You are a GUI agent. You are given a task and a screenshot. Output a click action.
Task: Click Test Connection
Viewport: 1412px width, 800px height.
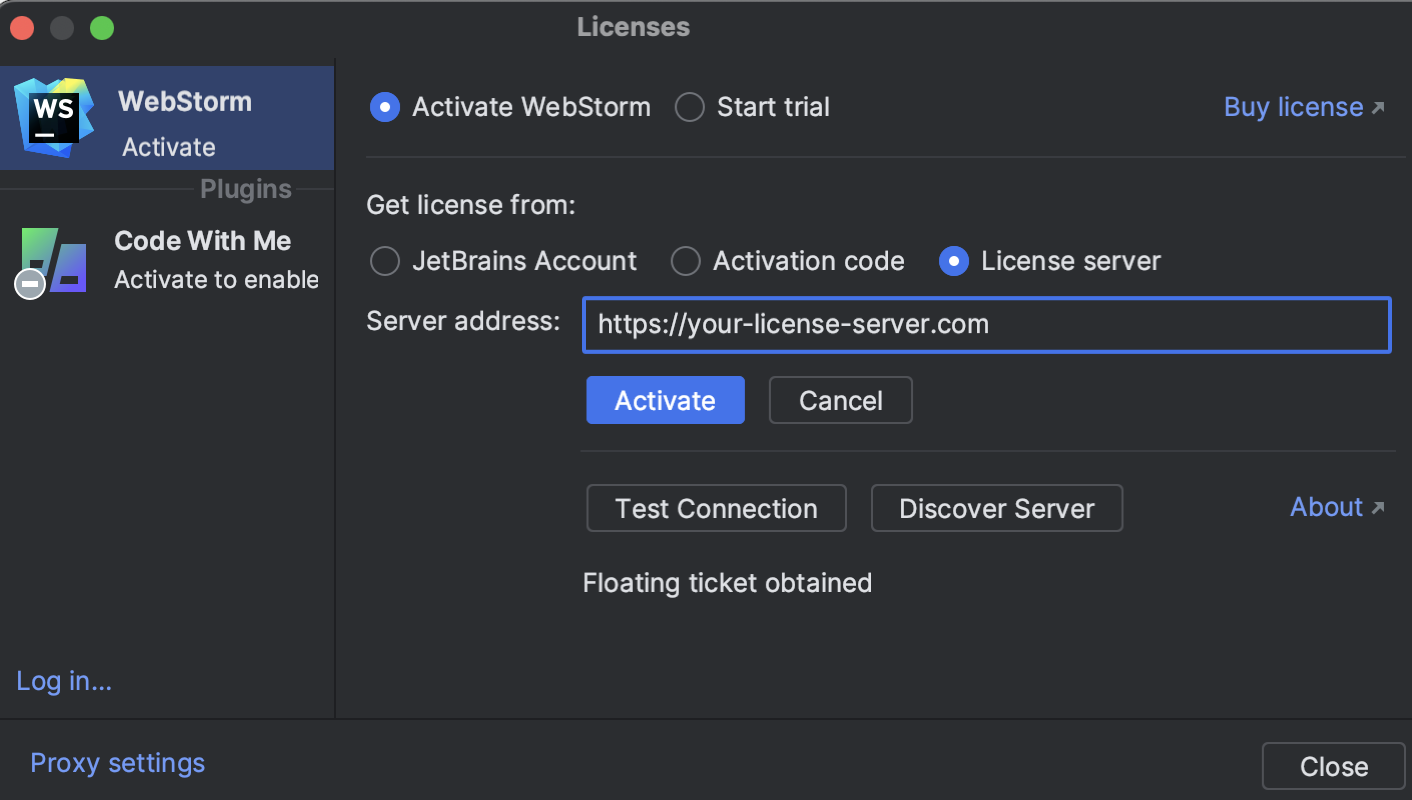(716, 508)
